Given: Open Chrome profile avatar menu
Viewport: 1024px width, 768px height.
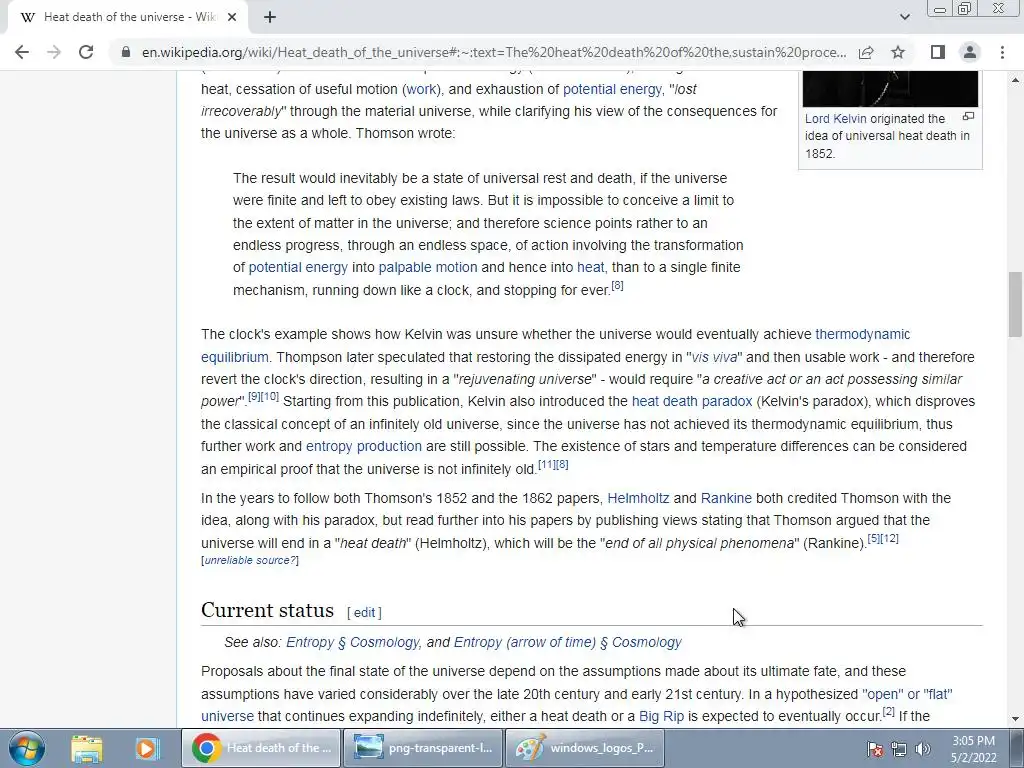Looking at the screenshot, I should pyautogui.click(x=970, y=52).
